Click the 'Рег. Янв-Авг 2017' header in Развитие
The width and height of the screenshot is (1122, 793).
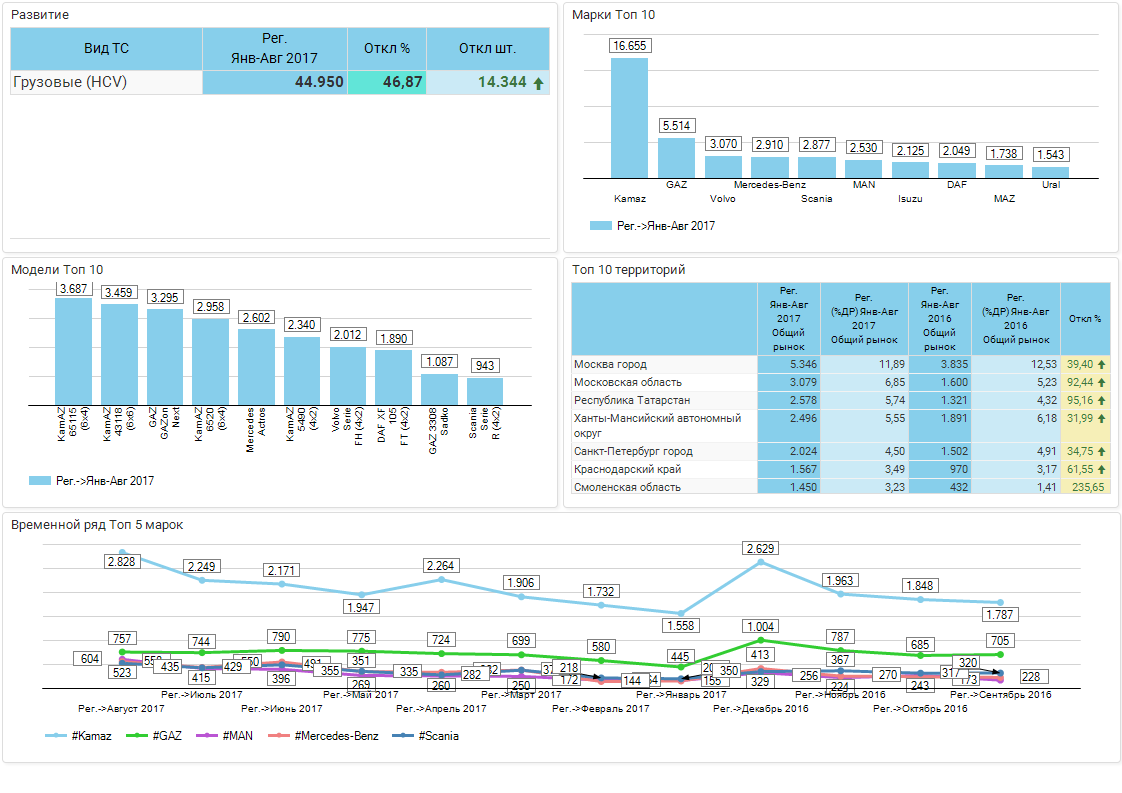click(x=275, y=49)
